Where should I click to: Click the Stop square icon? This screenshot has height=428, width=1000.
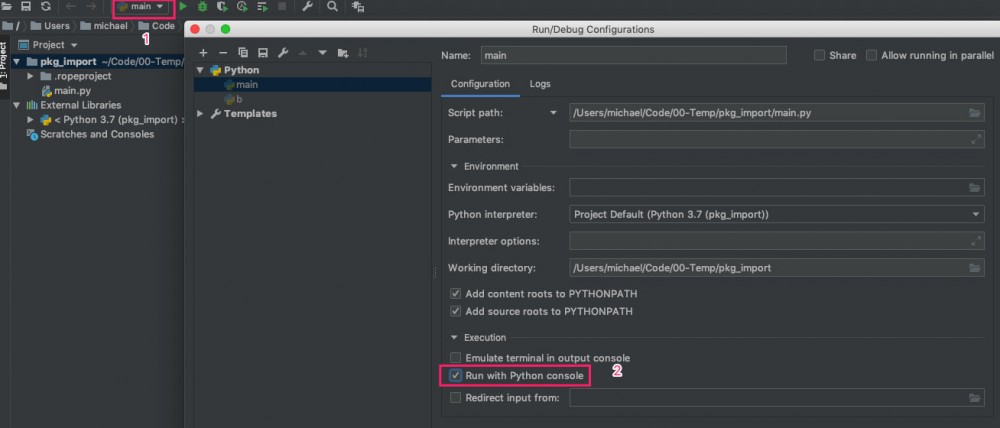click(281, 6)
